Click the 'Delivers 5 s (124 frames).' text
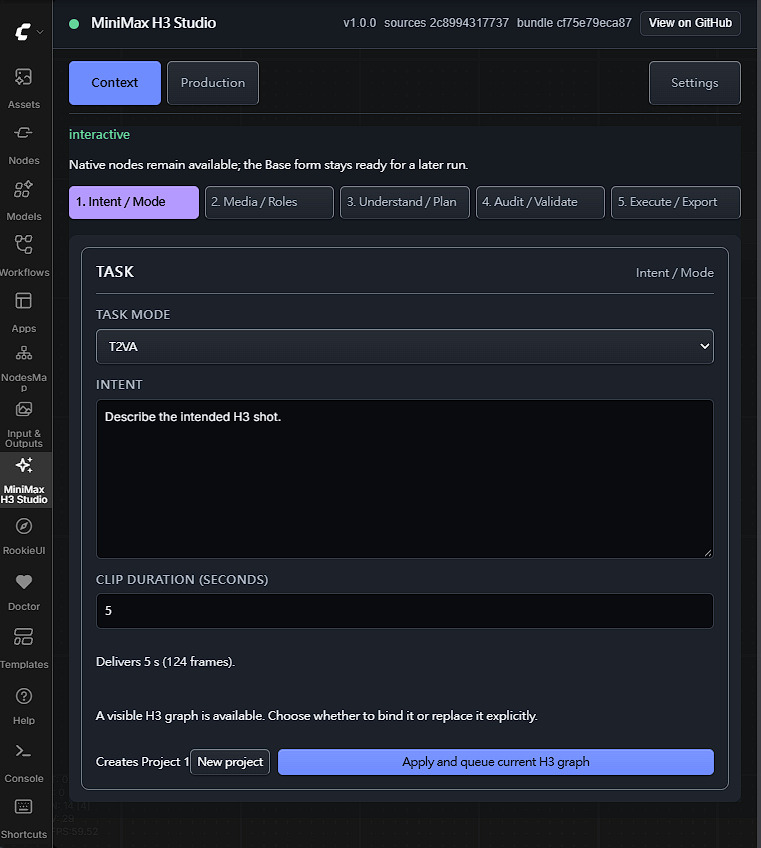This screenshot has width=761, height=848. tap(166, 661)
